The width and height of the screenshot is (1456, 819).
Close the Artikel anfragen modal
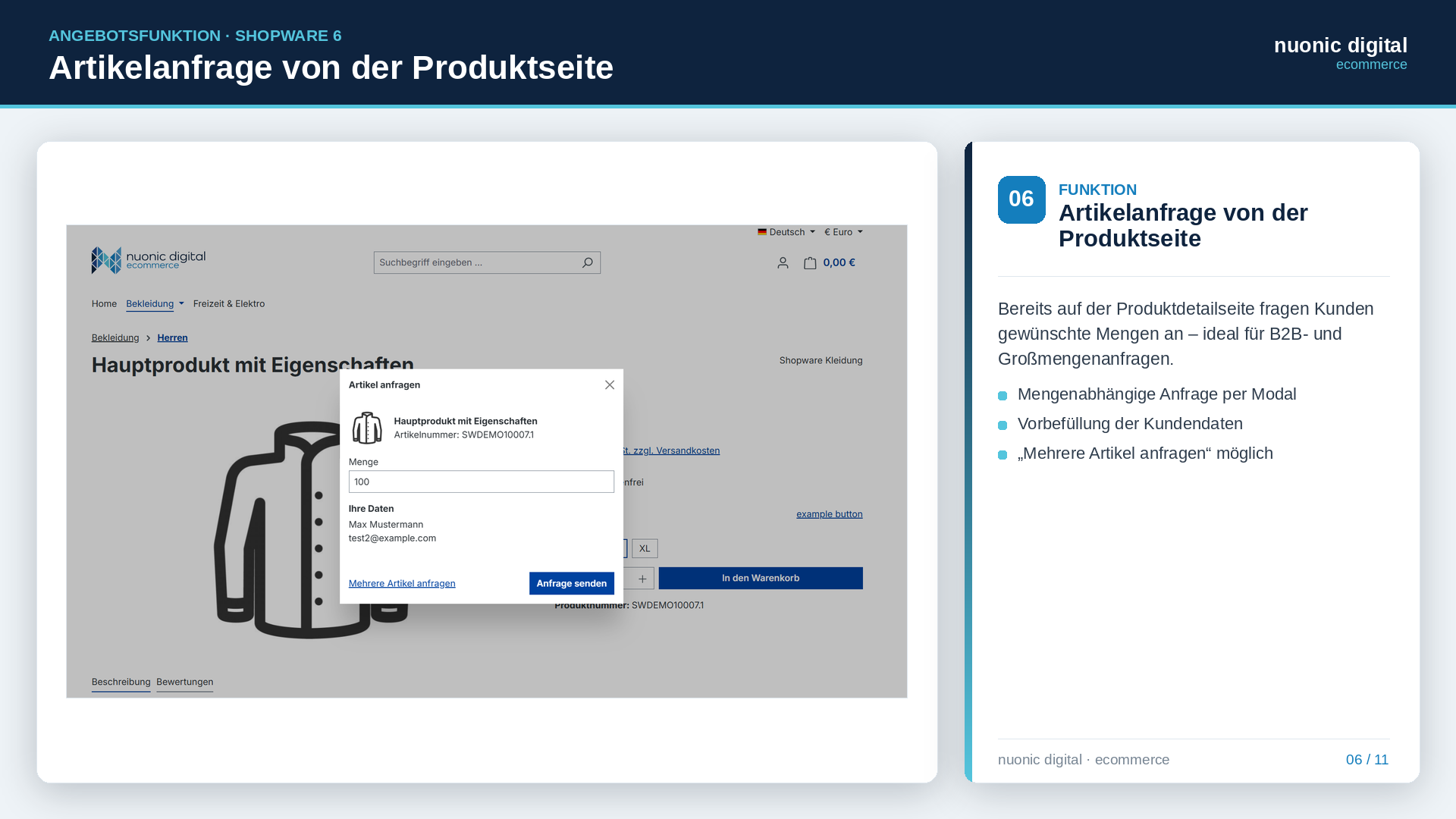coord(610,385)
